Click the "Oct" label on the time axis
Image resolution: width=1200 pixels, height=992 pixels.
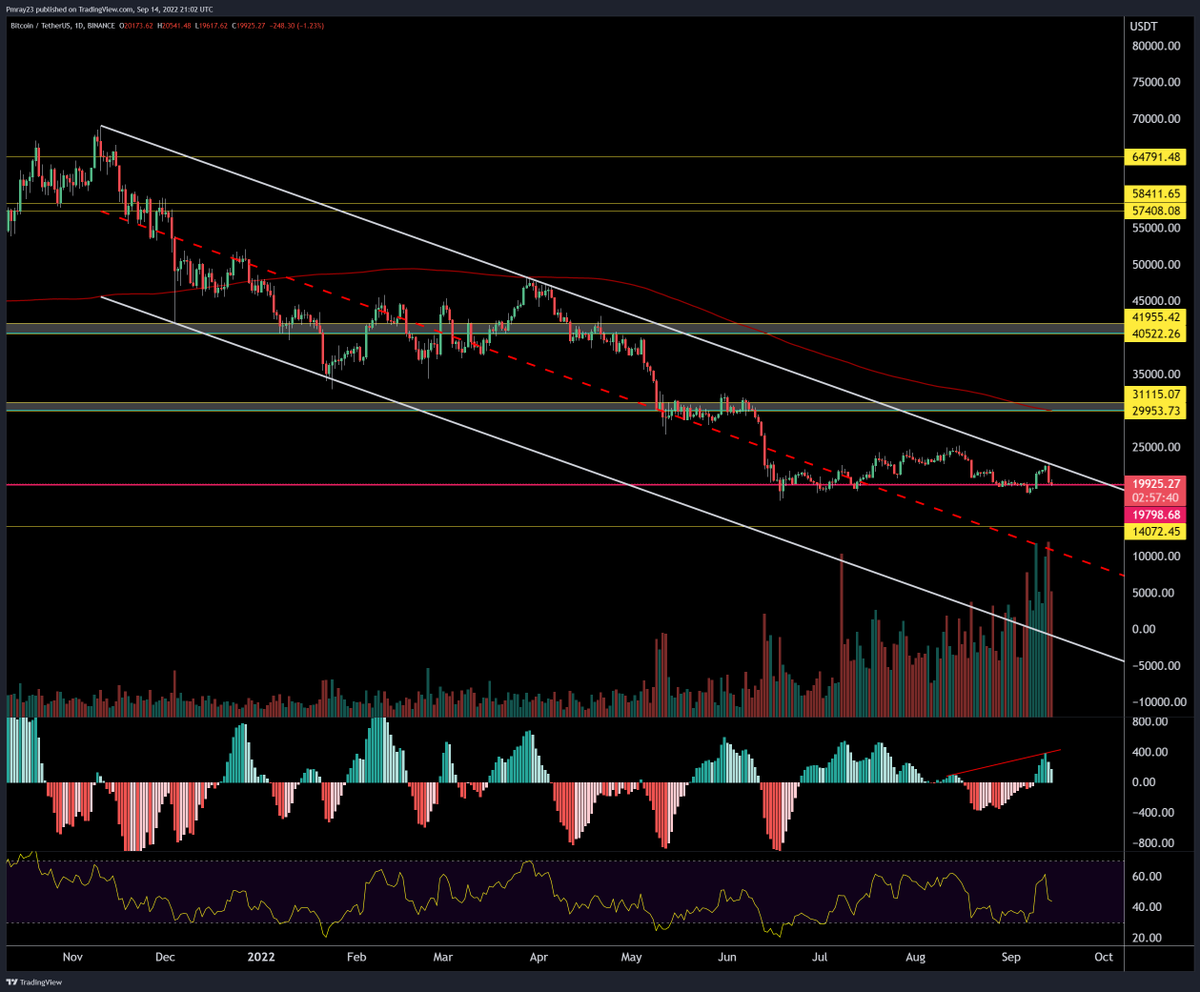click(1104, 957)
